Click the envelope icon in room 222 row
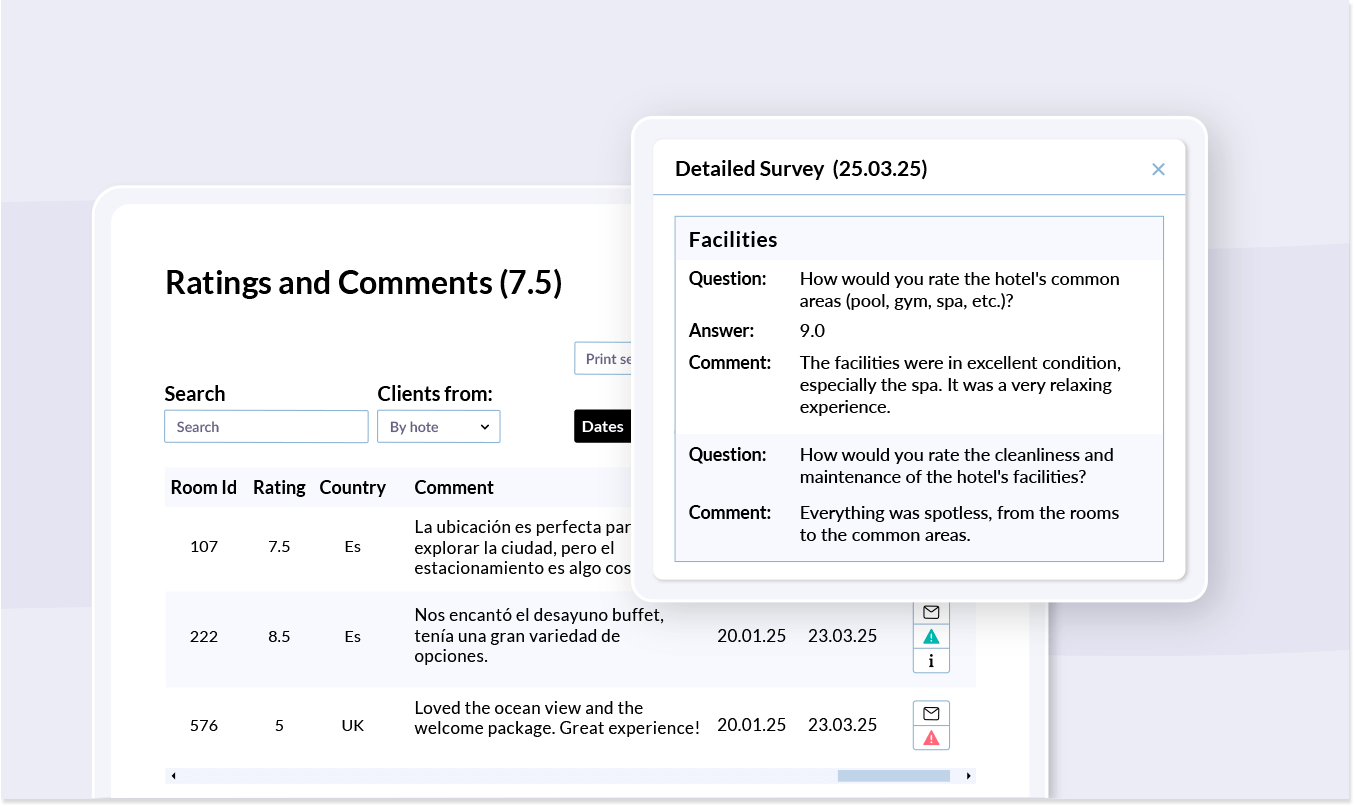Viewport: 1354px width, 806px height. [x=931, y=612]
